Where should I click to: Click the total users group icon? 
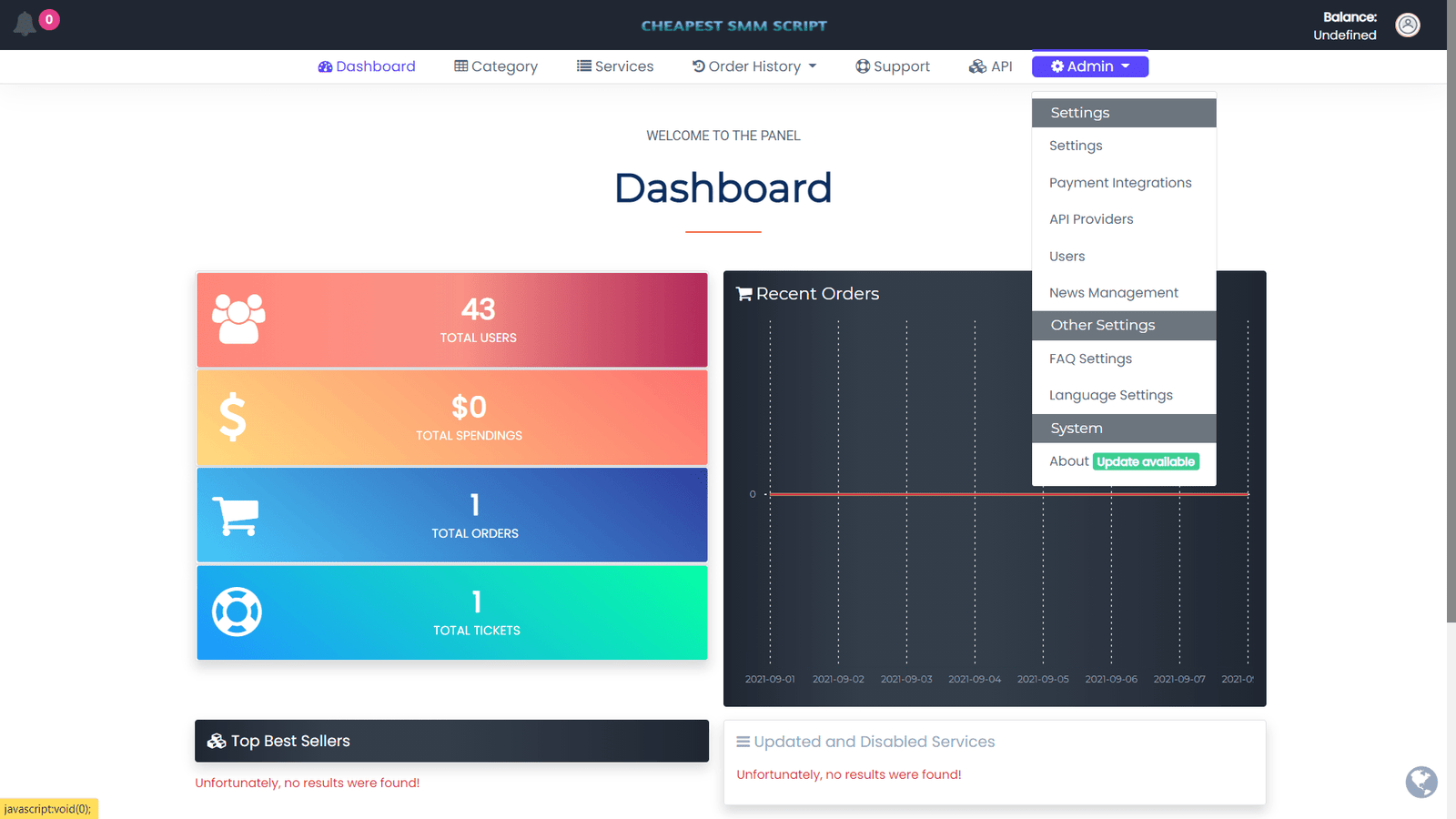pyautogui.click(x=238, y=318)
